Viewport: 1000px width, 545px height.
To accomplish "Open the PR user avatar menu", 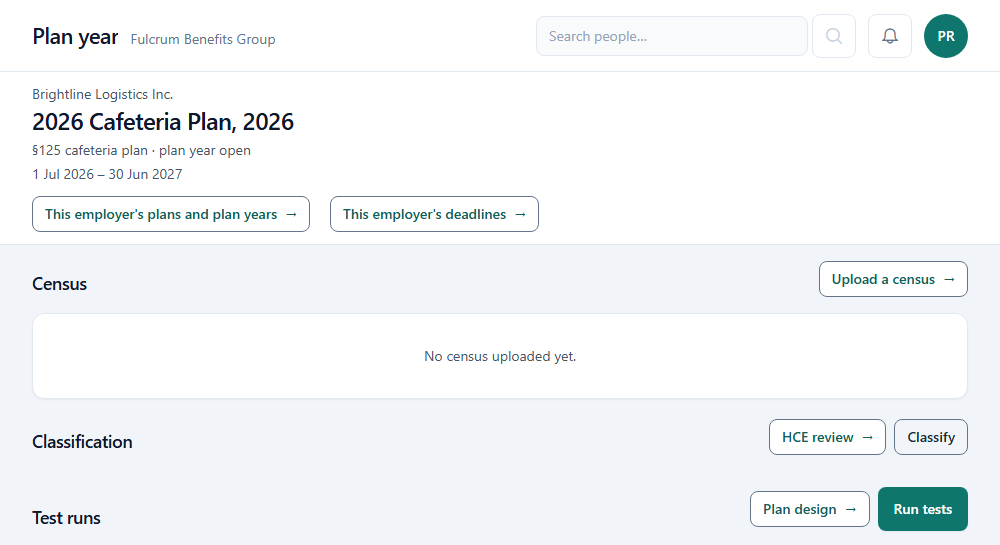I will coord(946,36).
